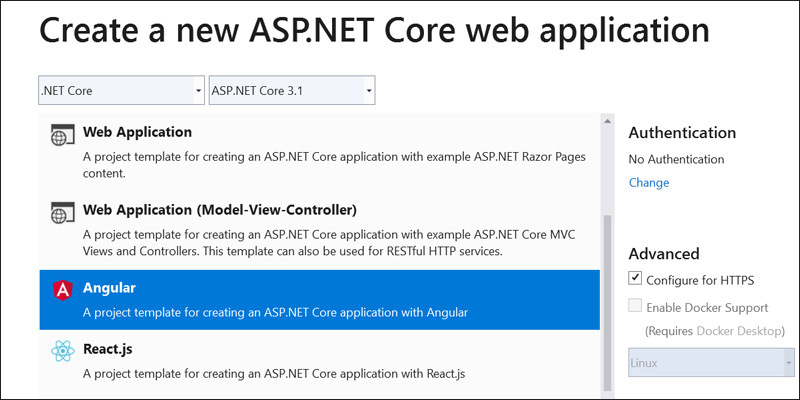Click the Change authentication link
This screenshot has width=800, height=400.
pos(649,183)
